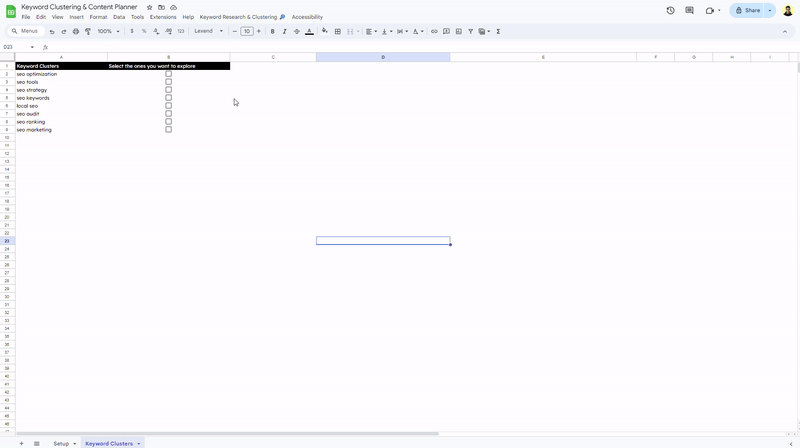
Task: Check the box for seo tools
Action: click(168, 82)
